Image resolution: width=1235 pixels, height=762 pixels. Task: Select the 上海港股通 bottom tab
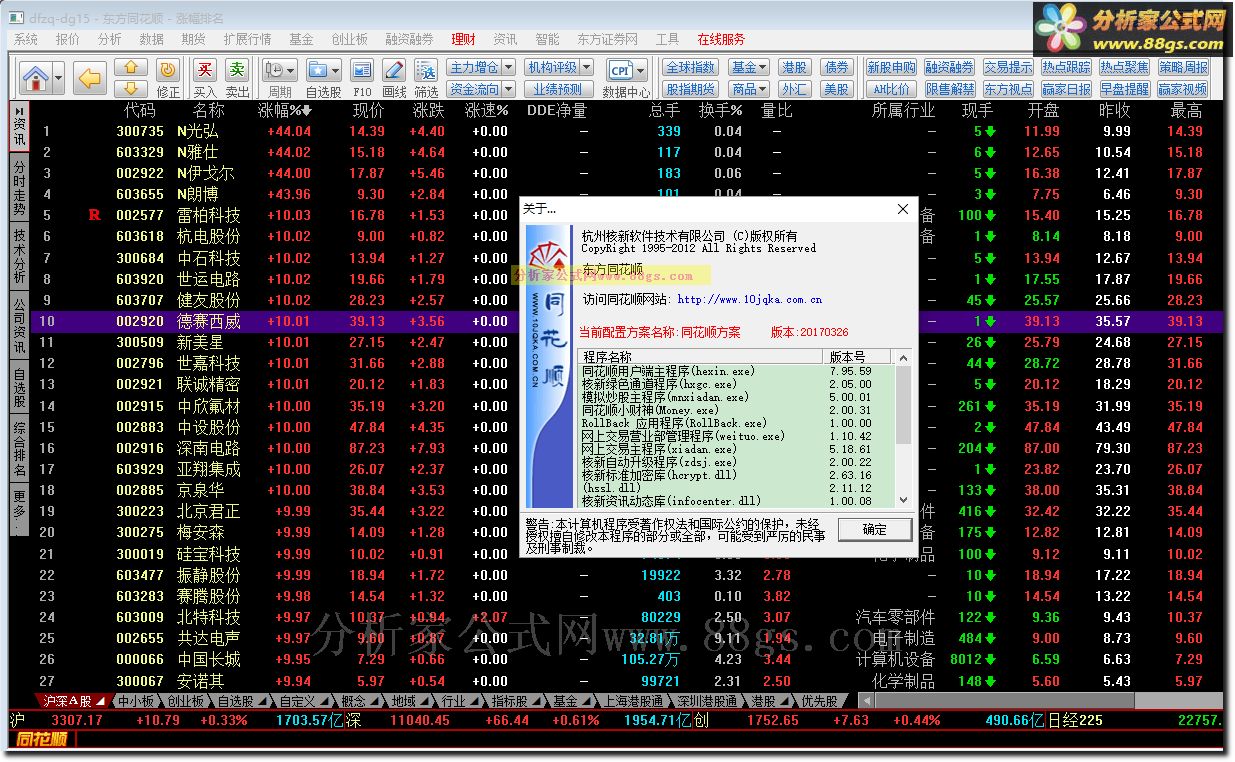tap(632, 701)
